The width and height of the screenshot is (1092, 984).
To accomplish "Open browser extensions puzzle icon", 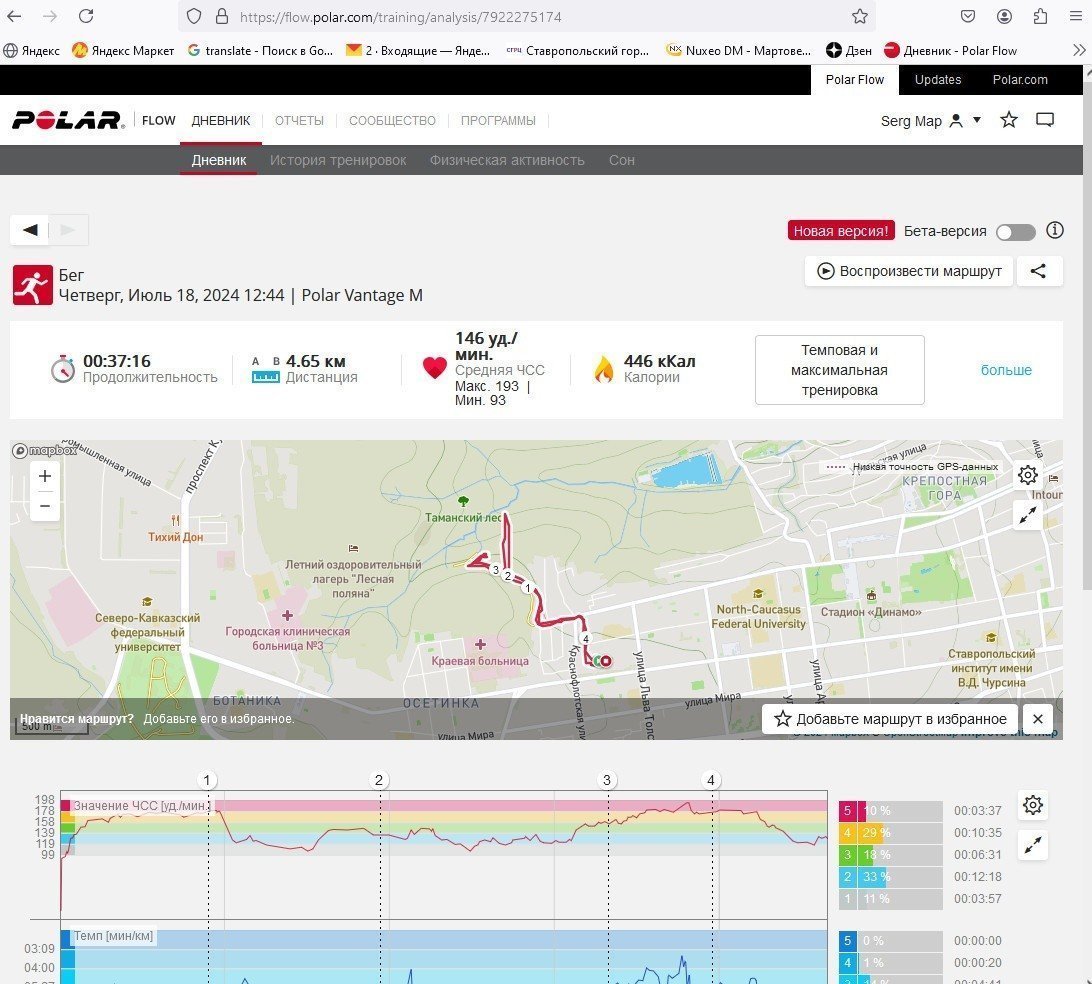I will [1040, 16].
